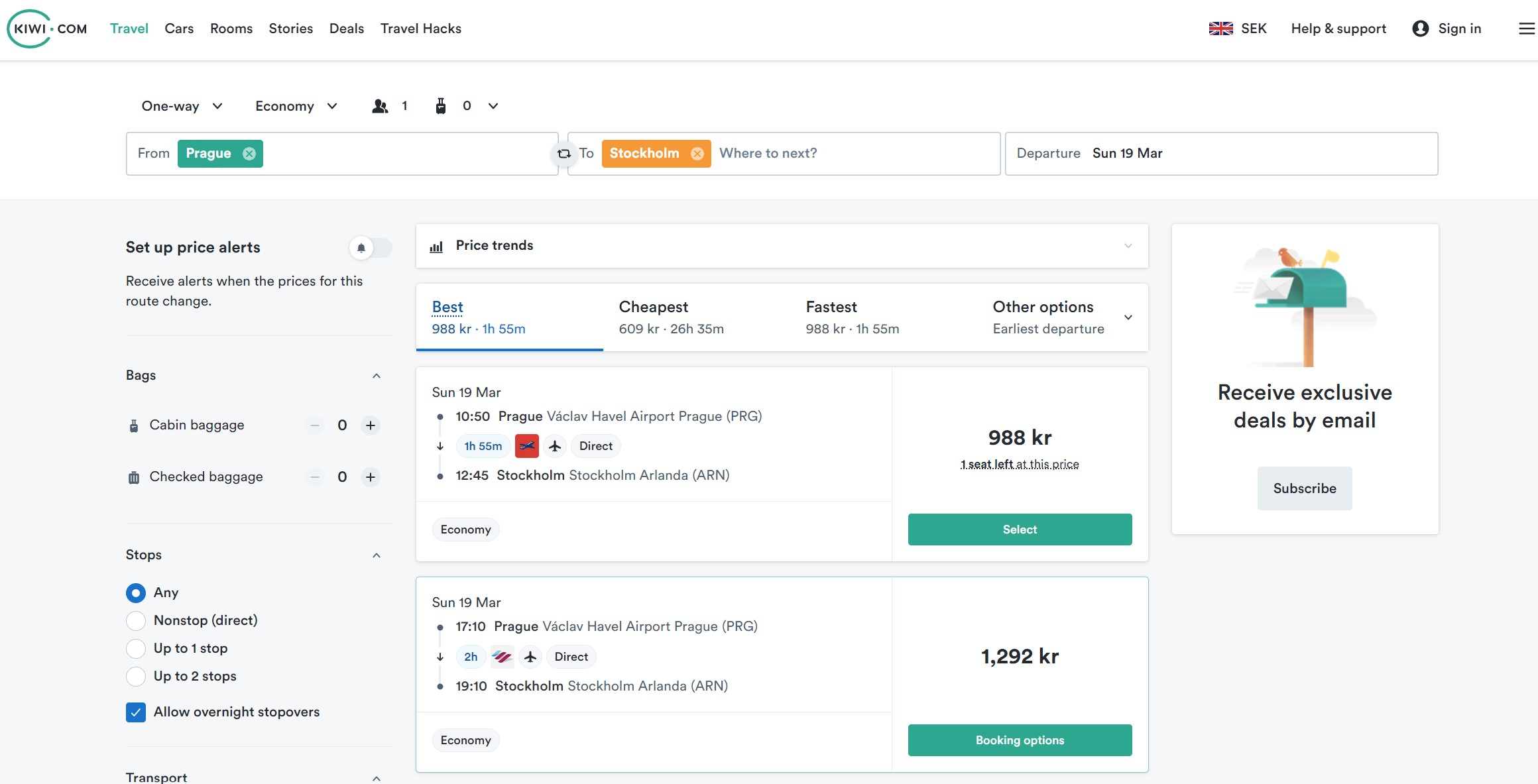This screenshot has height=784, width=1538.
Task: Open the Rooms nav item
Action: [231, 28]
